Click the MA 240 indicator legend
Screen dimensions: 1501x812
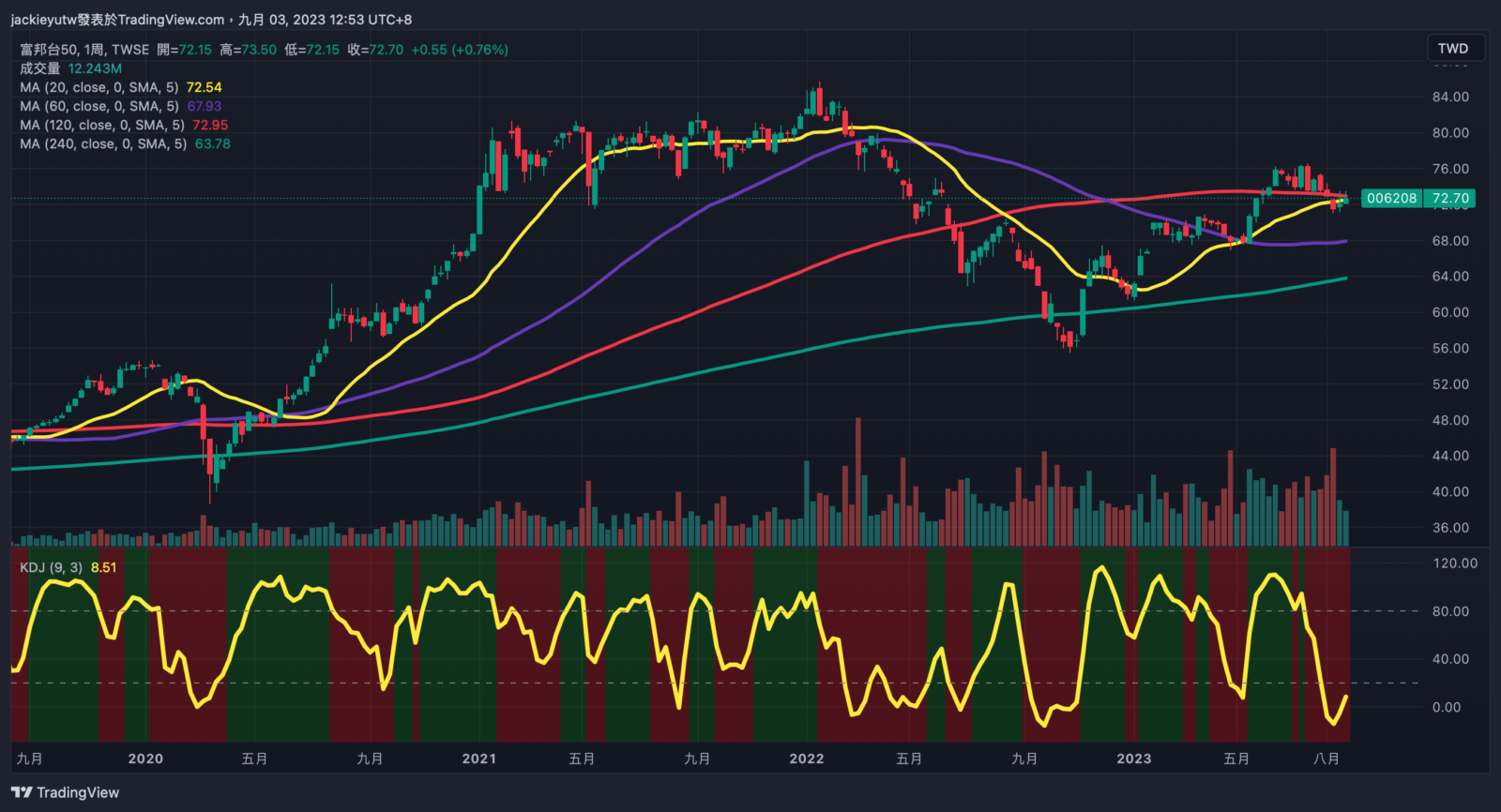(102, 143)
